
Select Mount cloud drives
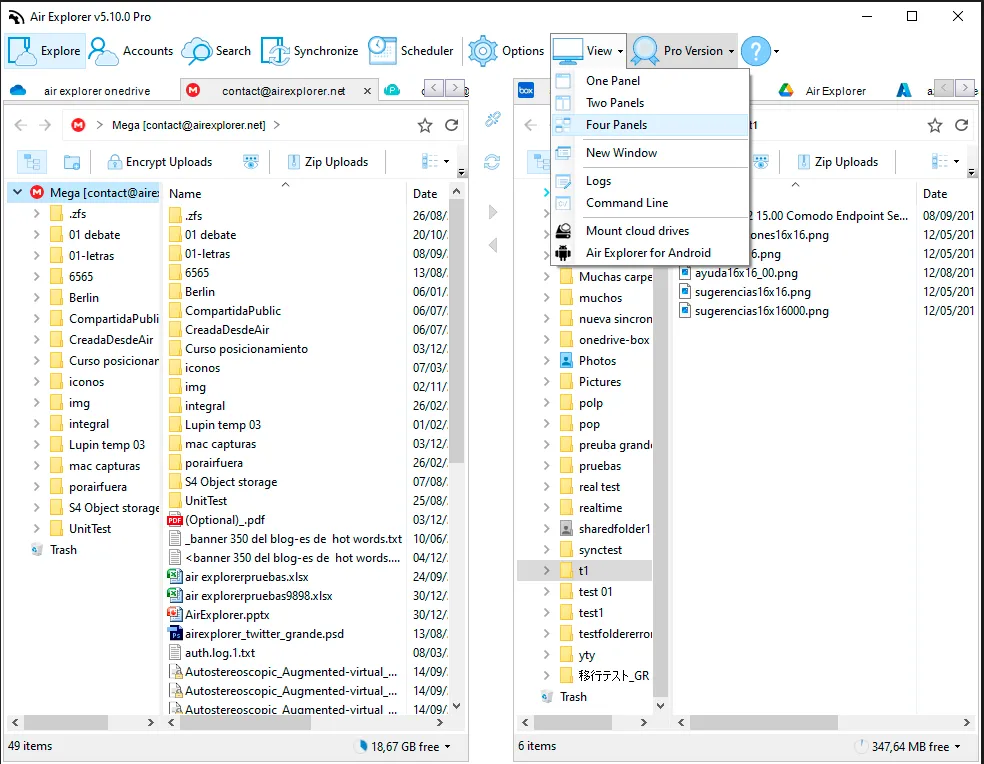point(650,231)
